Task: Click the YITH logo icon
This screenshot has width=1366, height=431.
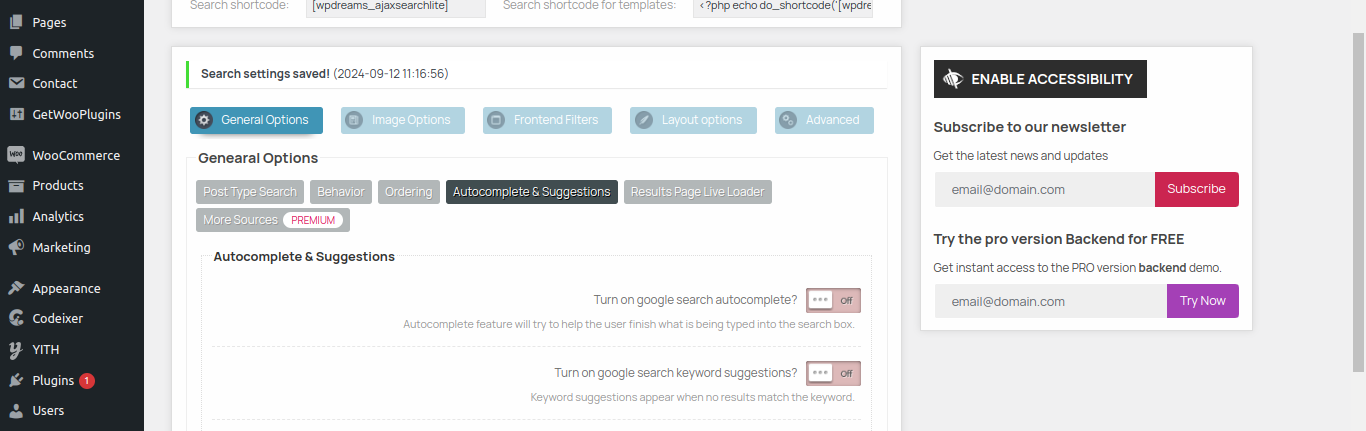Action: point(16,349)
